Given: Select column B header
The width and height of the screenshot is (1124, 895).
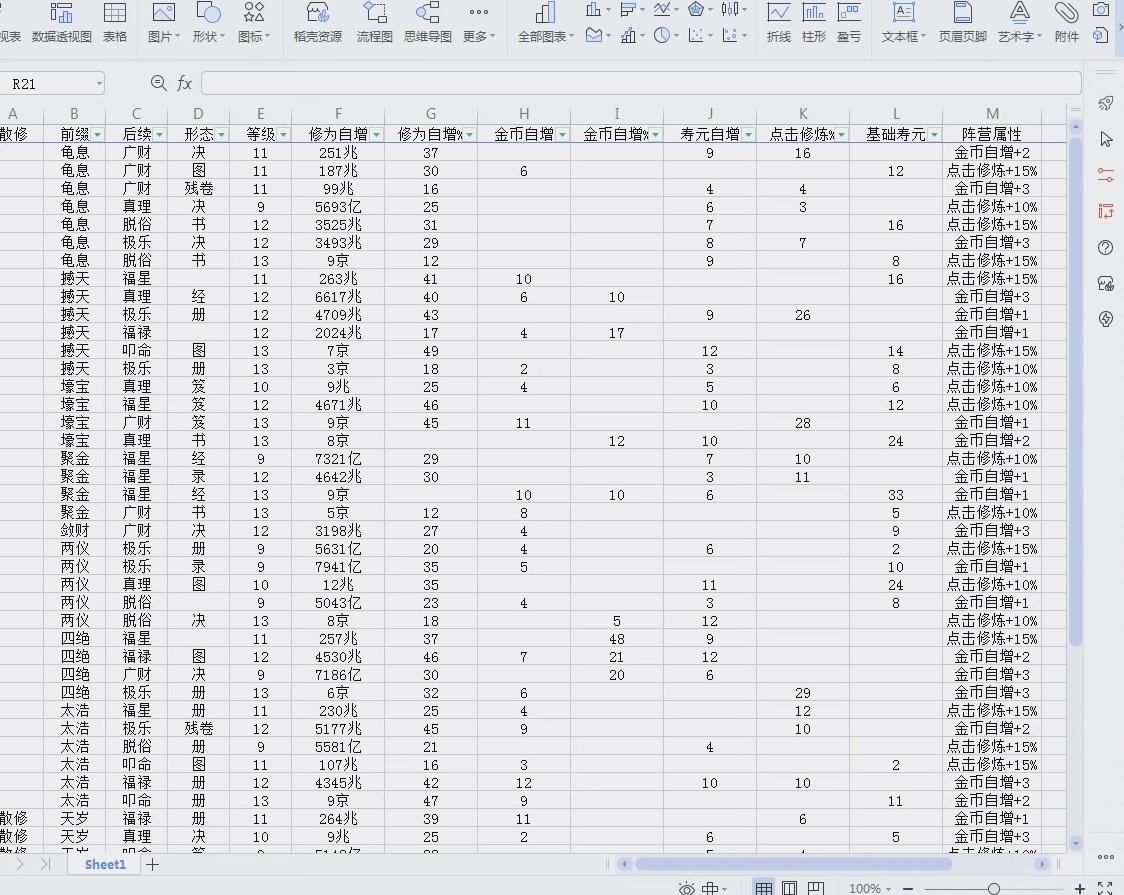Looking at the screenshot, I should tap(74, 114).
